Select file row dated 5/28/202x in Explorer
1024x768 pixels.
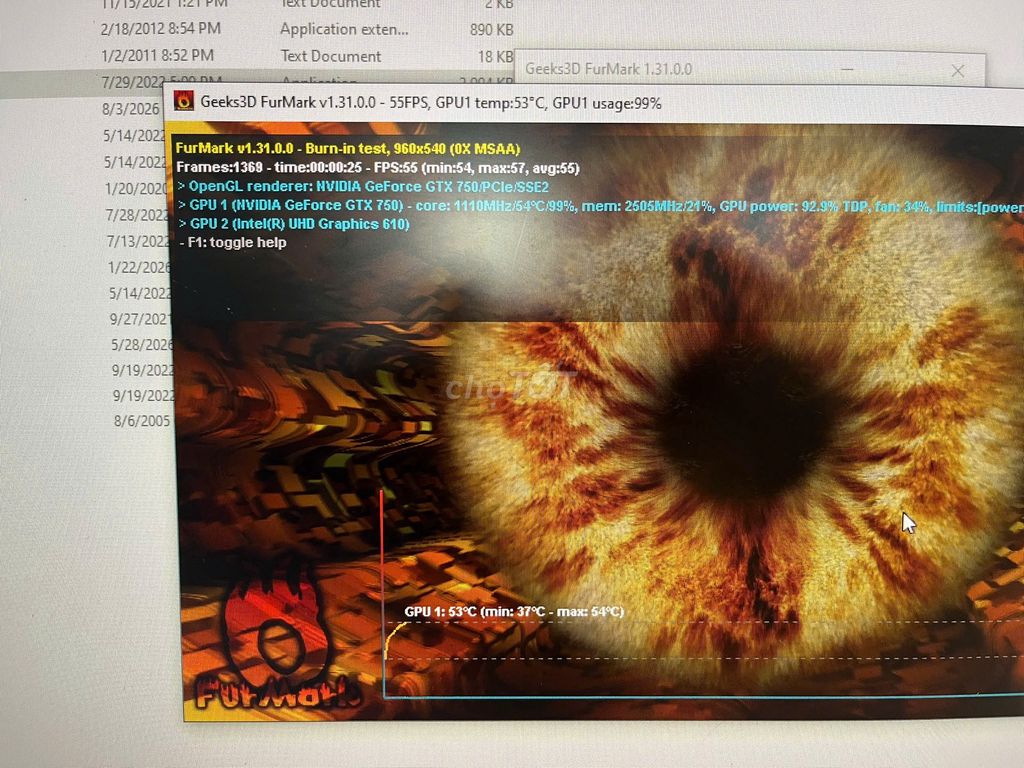(142, 344)
